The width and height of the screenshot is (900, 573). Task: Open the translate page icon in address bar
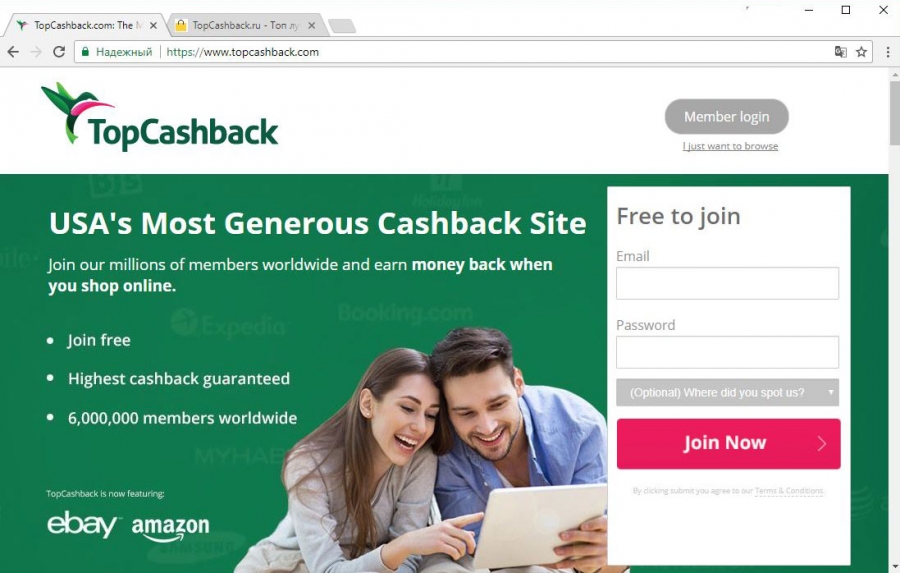pyautogui.click(x=840, y=52)
